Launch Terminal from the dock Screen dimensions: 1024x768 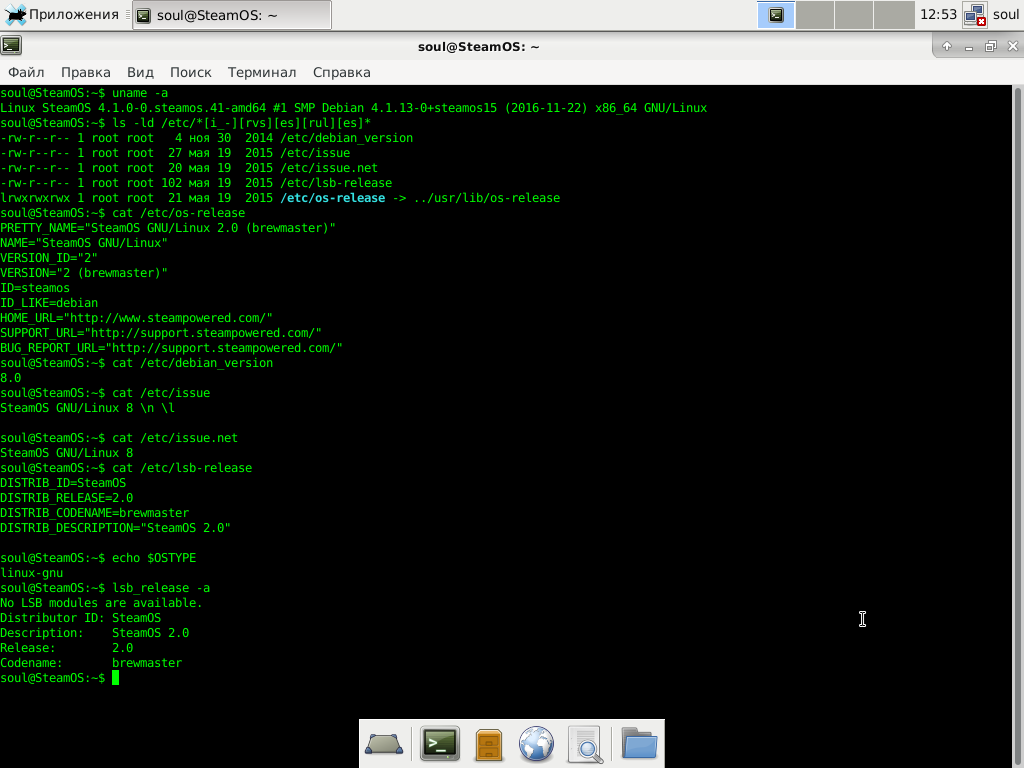(440, 744)
